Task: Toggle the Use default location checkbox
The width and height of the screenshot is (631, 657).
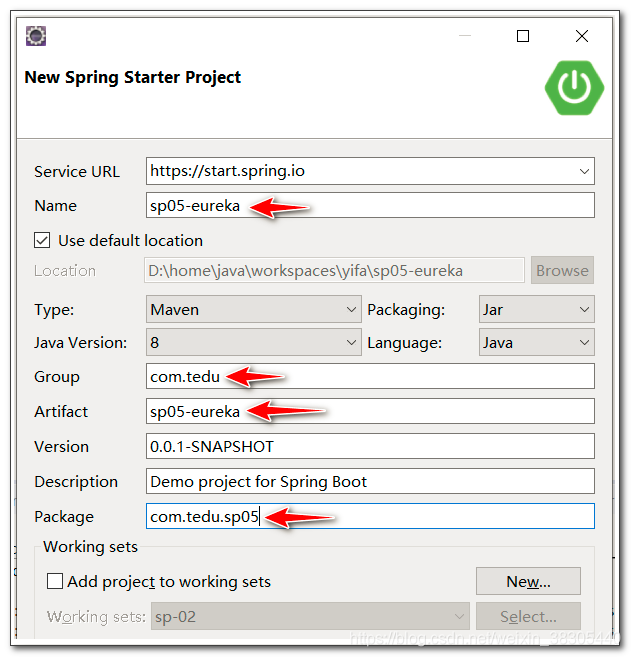Action: 42,241
